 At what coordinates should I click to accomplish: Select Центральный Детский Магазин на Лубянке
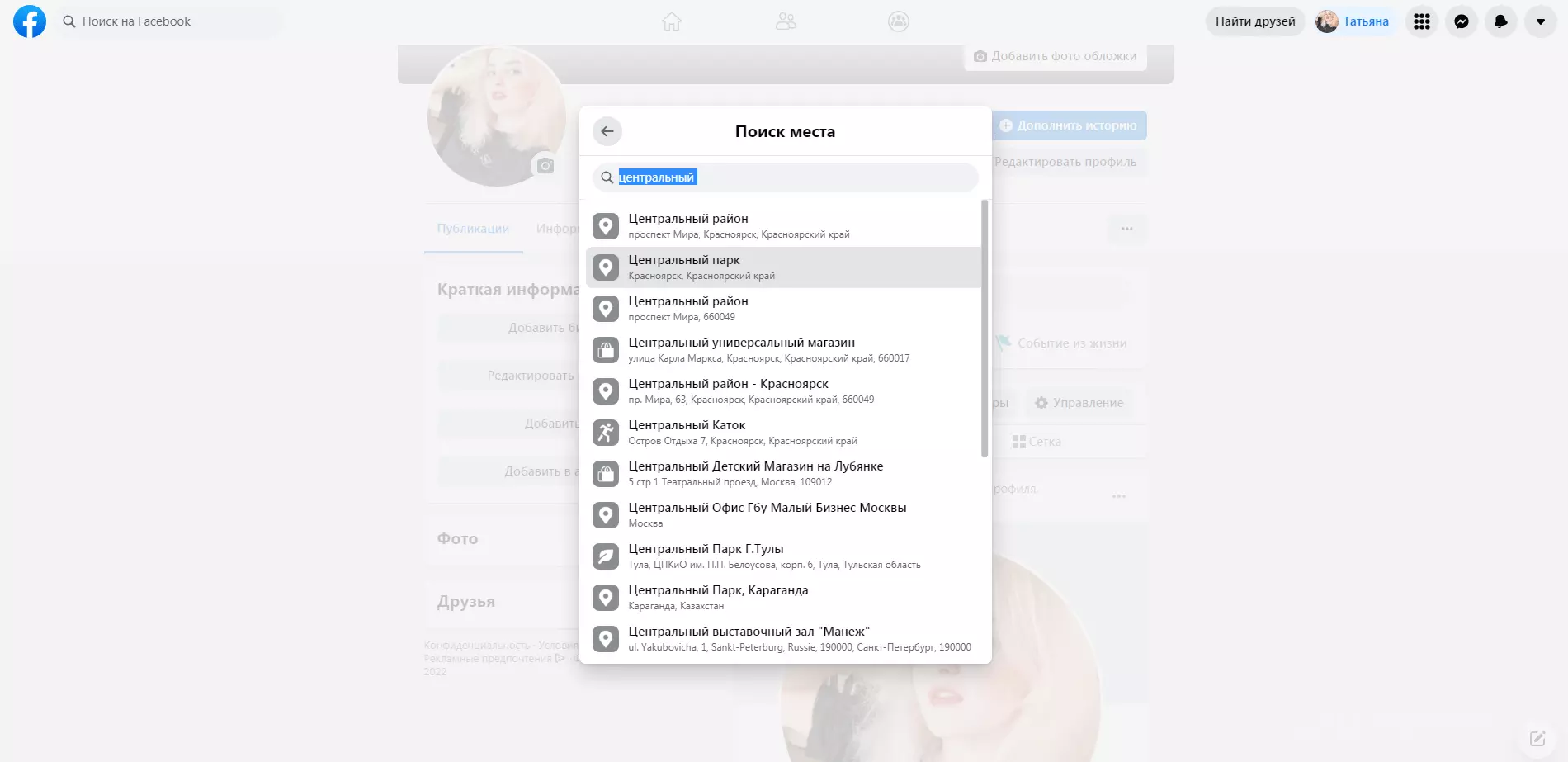point(784,474)
